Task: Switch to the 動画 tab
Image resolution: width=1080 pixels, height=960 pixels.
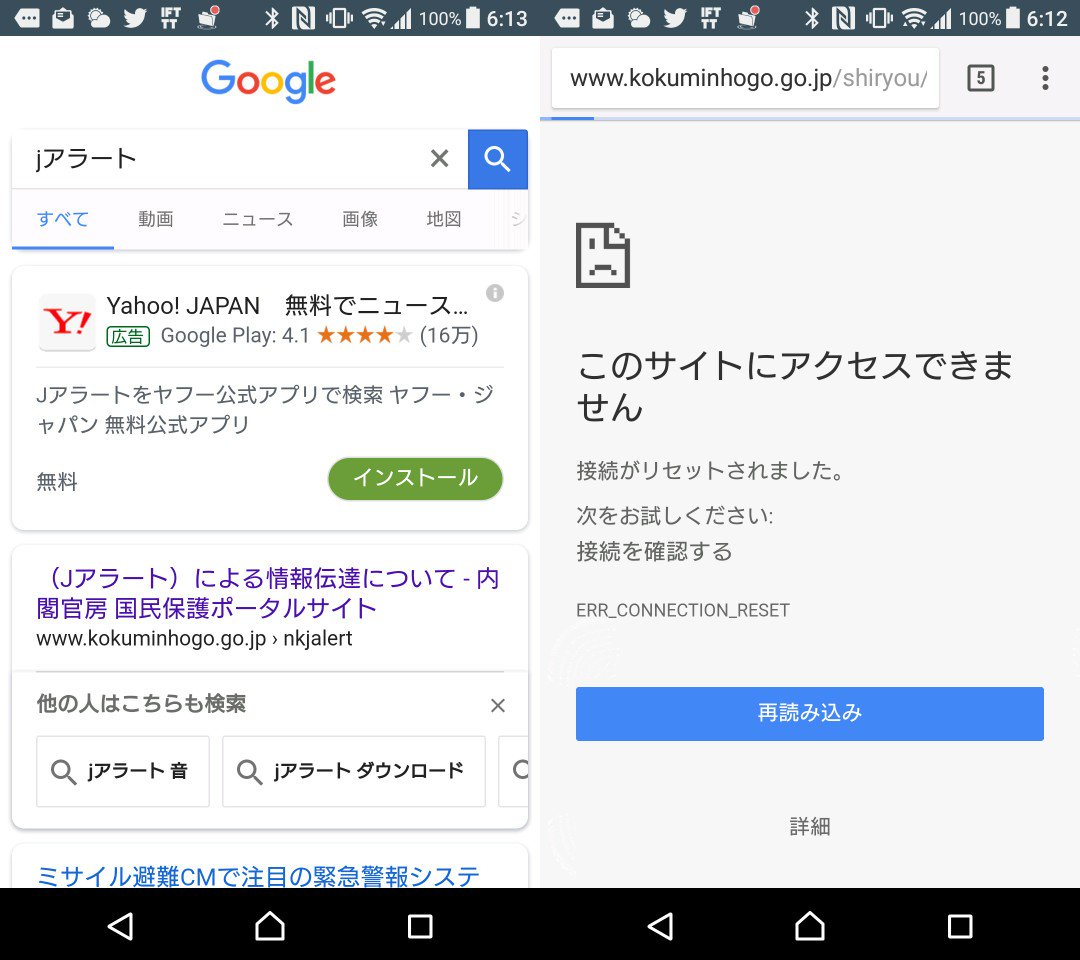Action: [x=156, y=219]
